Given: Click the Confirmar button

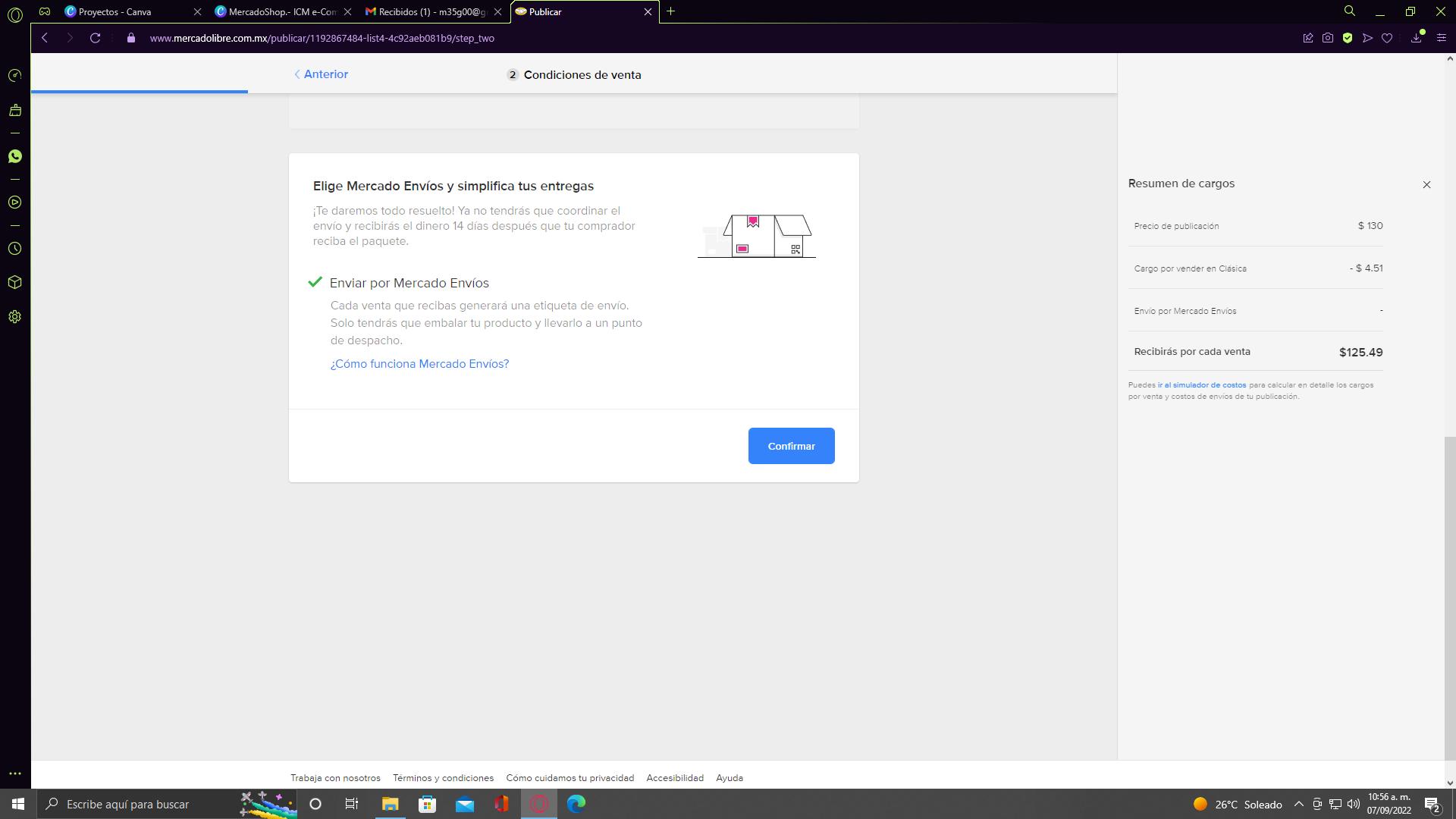Looking at the screenshot, I should tap(791, 446).
